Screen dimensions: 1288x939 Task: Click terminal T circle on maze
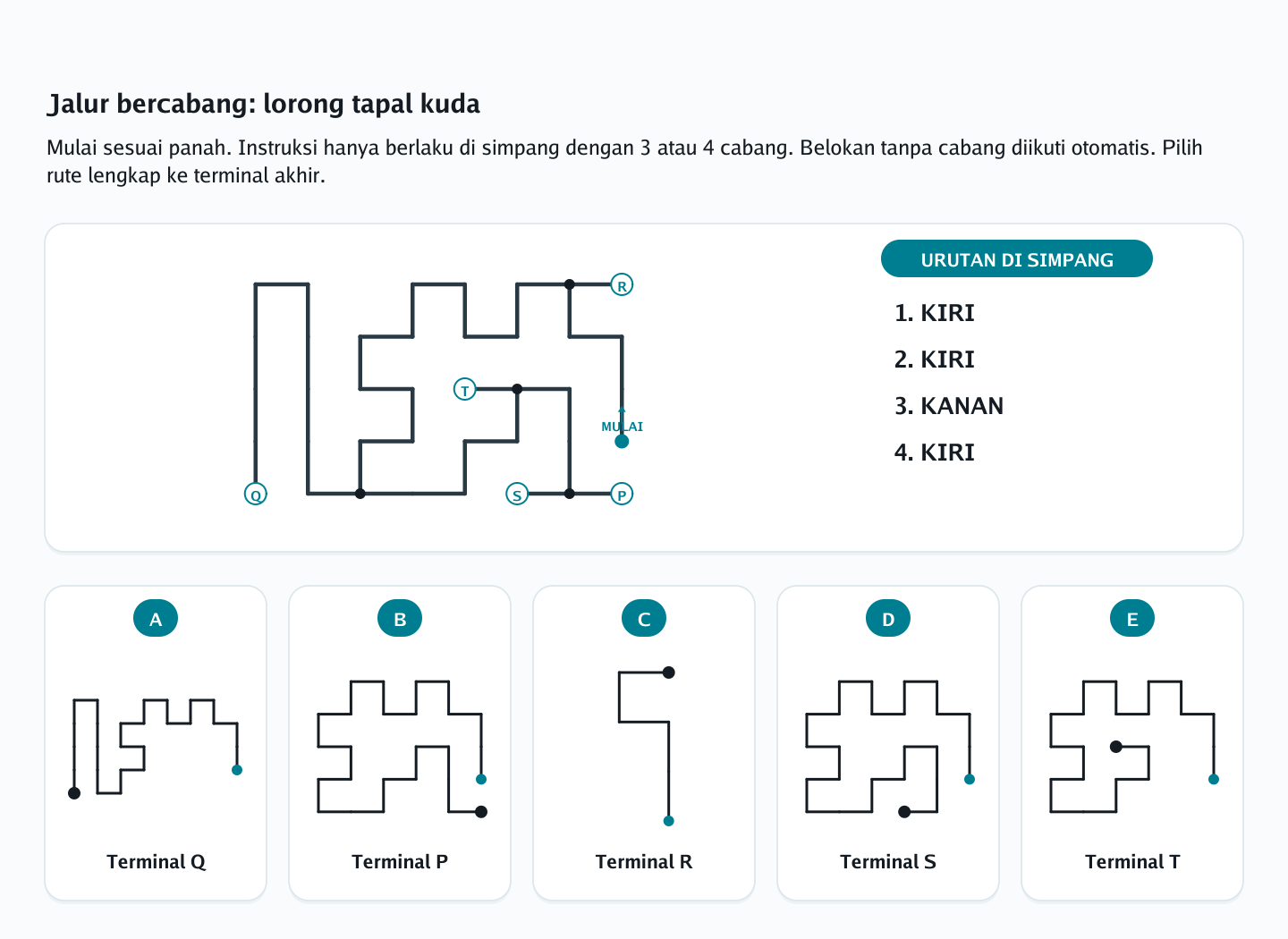(x=465, y=390)
